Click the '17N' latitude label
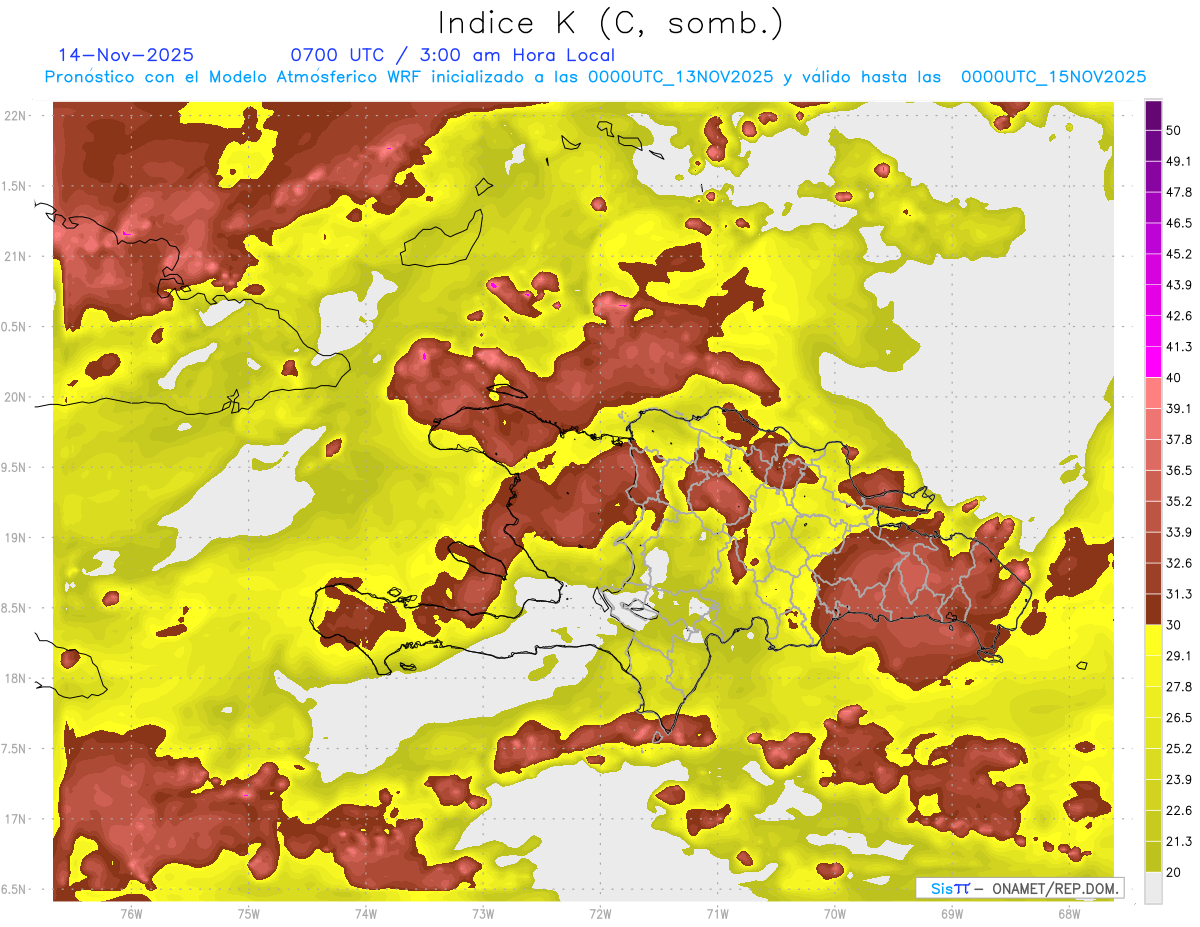 (17, 819)
